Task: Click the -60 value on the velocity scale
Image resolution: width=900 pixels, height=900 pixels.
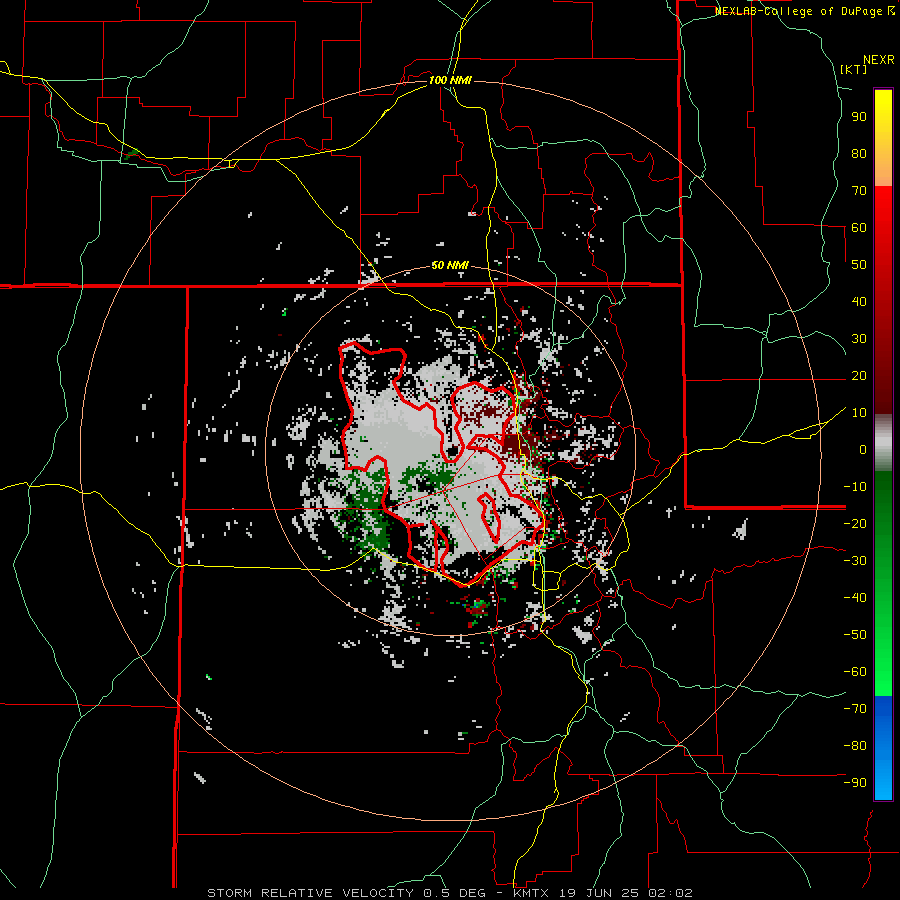Action: pyautogui.click(x=855, y=672)
